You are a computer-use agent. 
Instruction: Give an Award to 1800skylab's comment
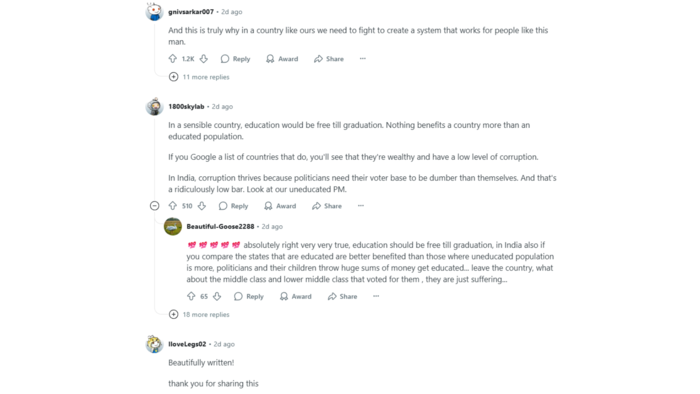pos(280,206)
